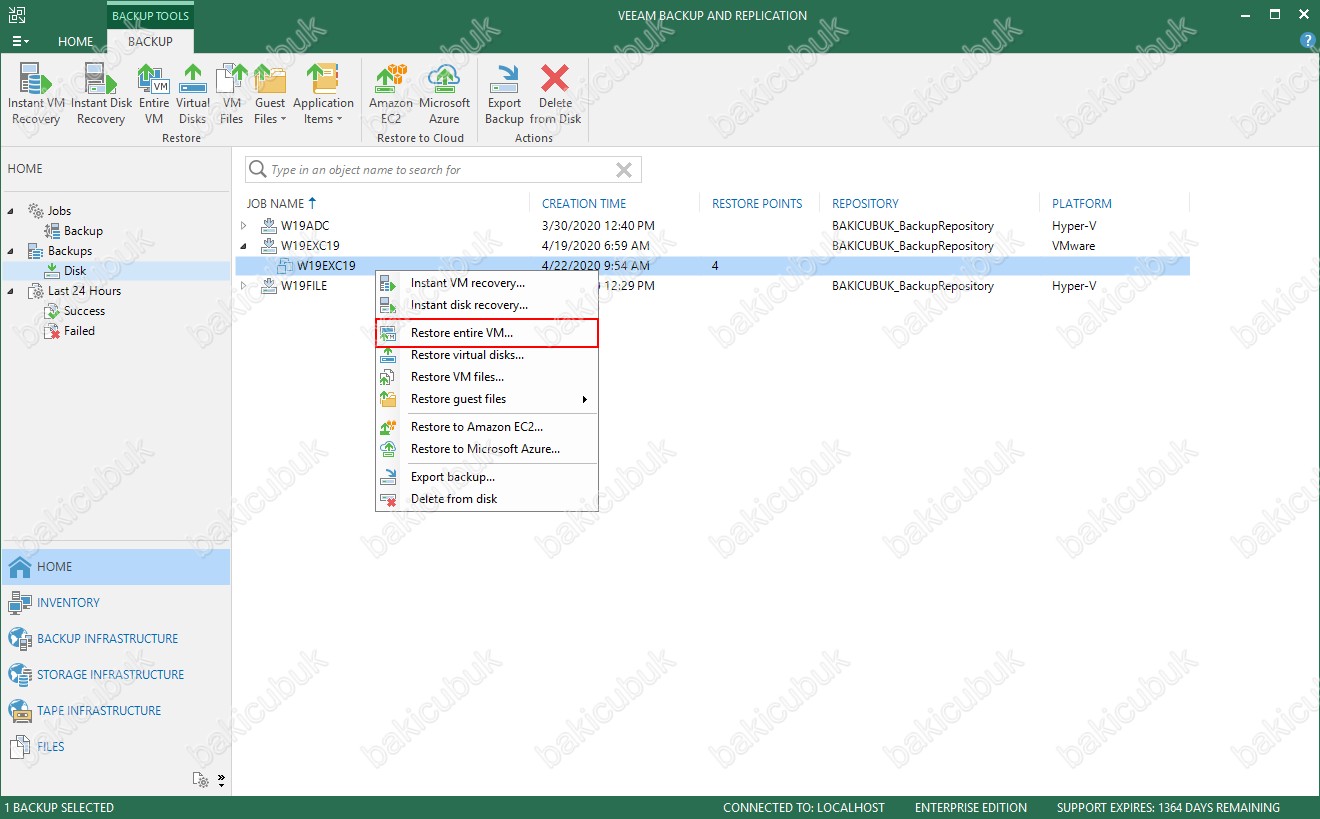Select Disk under Backups in tree
Image resolution: width=1320 pixels, height=819 pixels.
pos(75,271)
